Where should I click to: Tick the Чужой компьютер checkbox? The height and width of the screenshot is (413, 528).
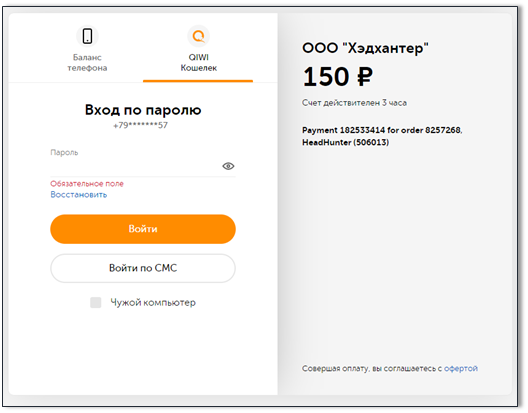[x=96, y=303]
